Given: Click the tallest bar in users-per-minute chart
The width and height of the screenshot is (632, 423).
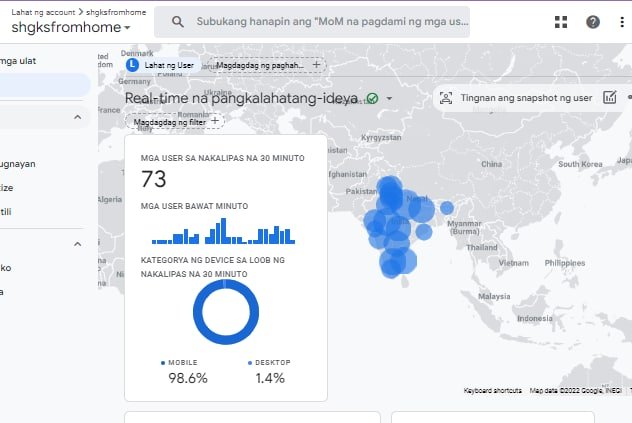Looking at the screenshot, I should (224, 230).
